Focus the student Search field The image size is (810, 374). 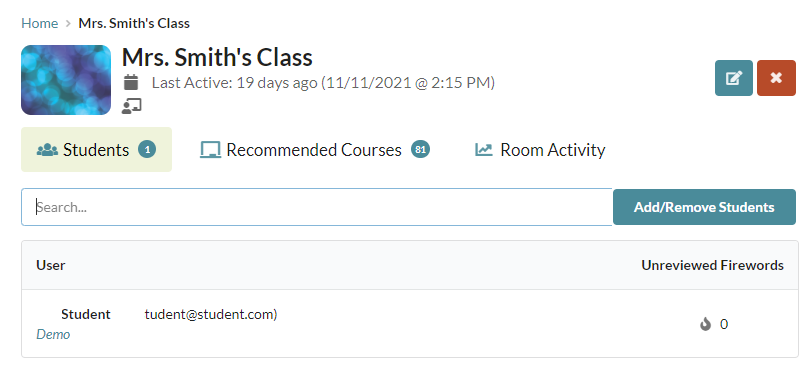tap(317, 207)
